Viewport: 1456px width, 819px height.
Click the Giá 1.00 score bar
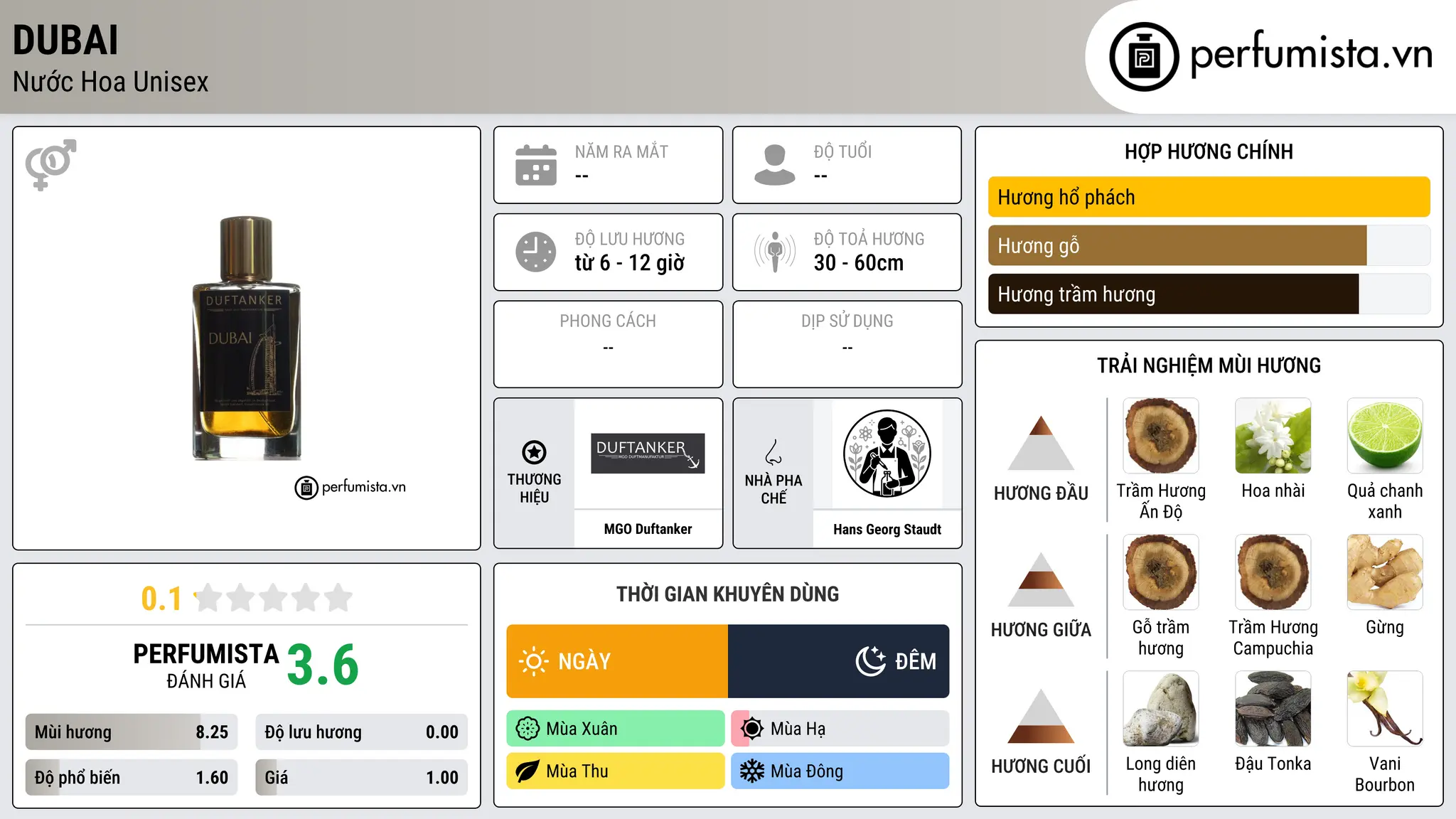click(x=361, y=778)
